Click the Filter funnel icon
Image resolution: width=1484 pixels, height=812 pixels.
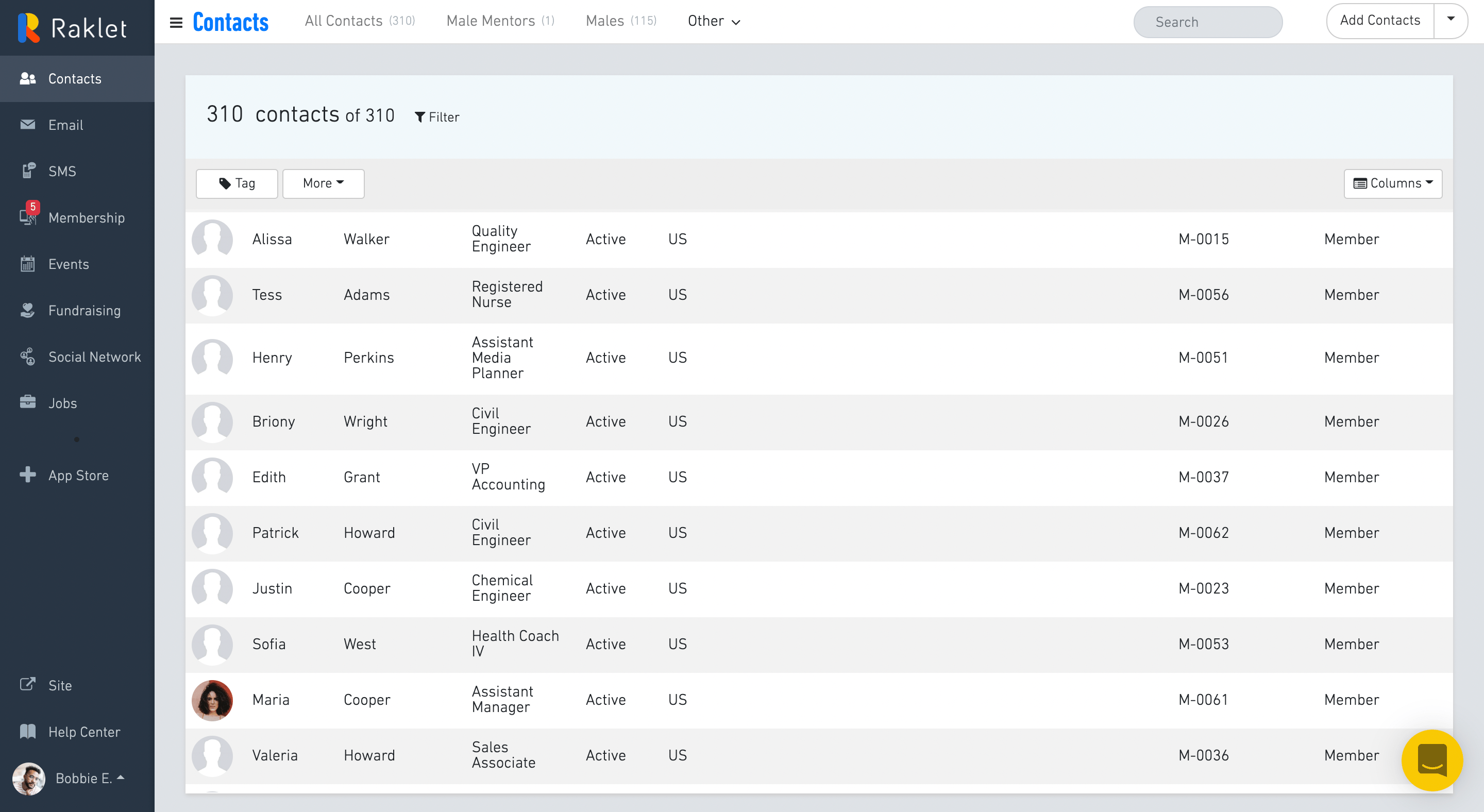pyautogui.click(x=420, y=117)
